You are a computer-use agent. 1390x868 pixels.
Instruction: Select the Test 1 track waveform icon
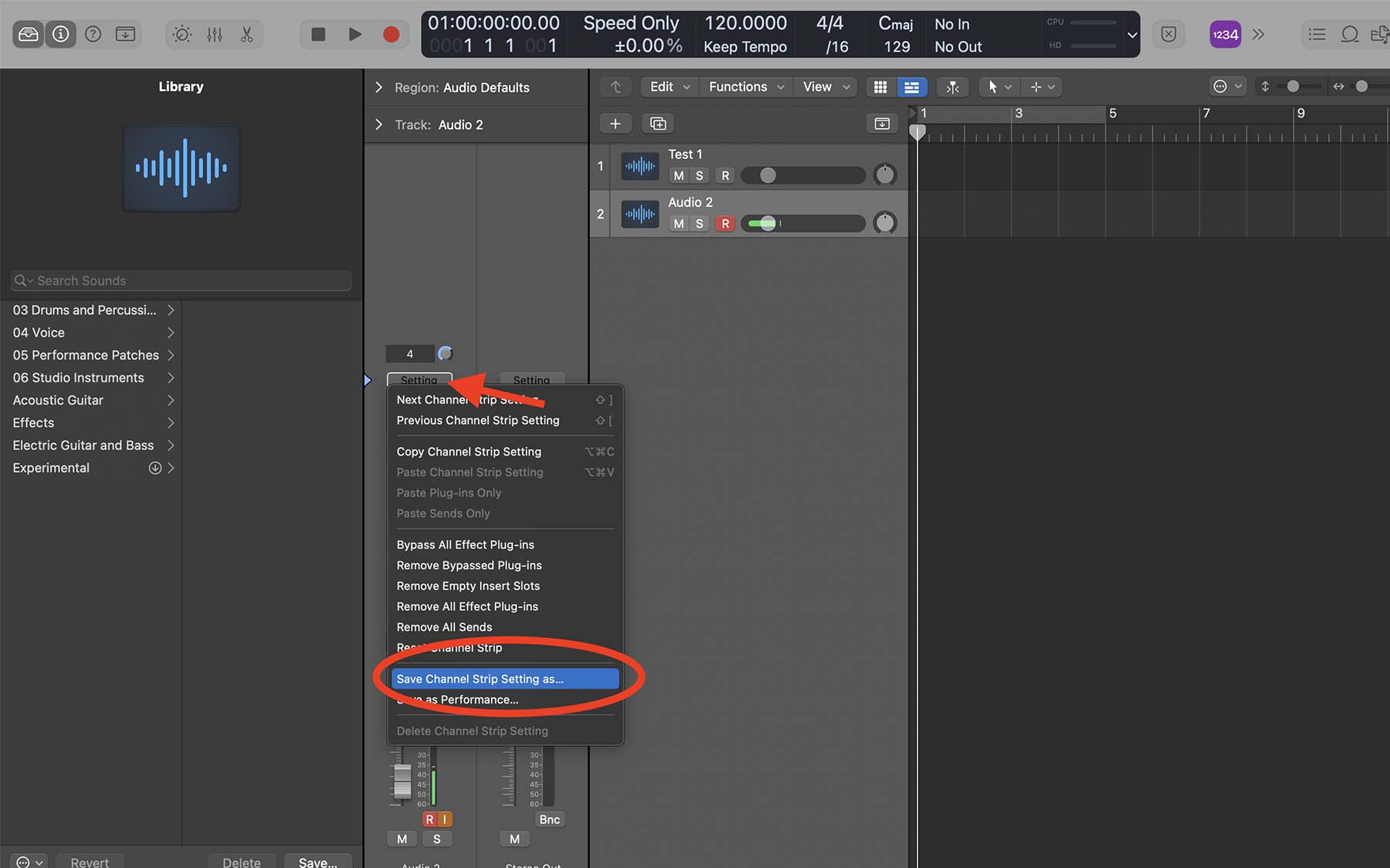pyautogui.click(x=640, y=166)
